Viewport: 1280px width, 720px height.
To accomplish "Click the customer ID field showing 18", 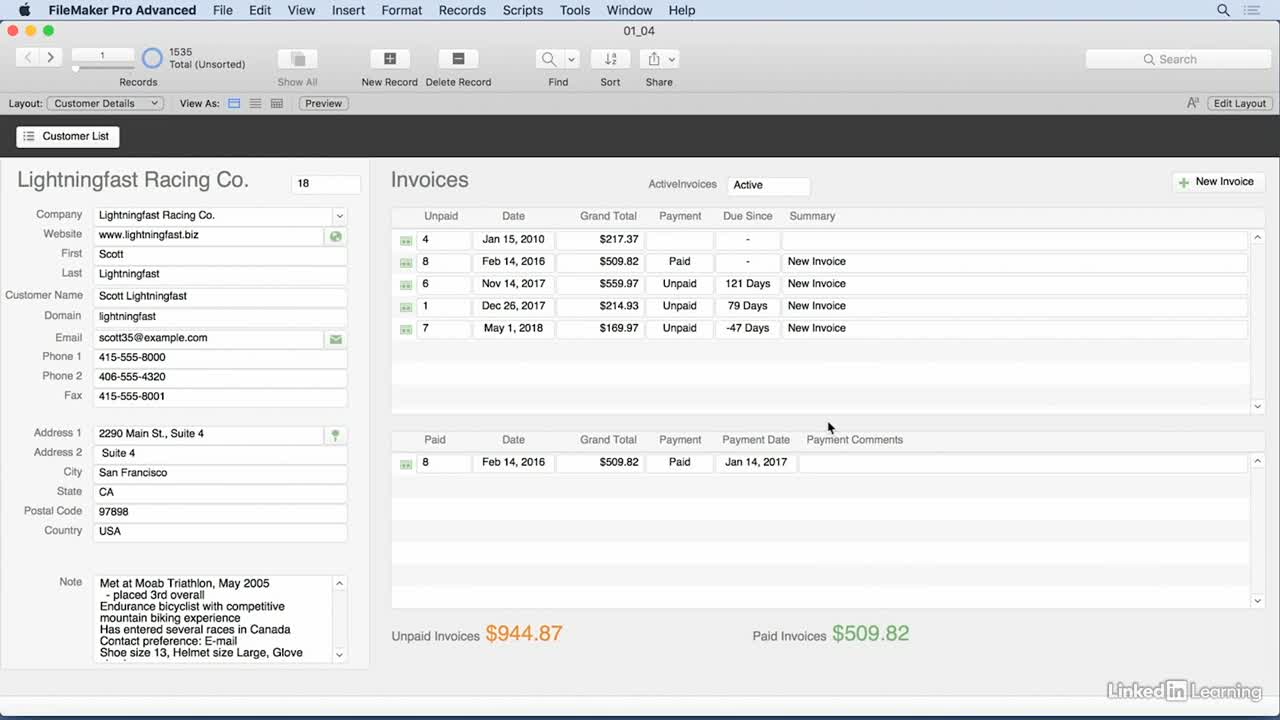I will pos(325,183).
